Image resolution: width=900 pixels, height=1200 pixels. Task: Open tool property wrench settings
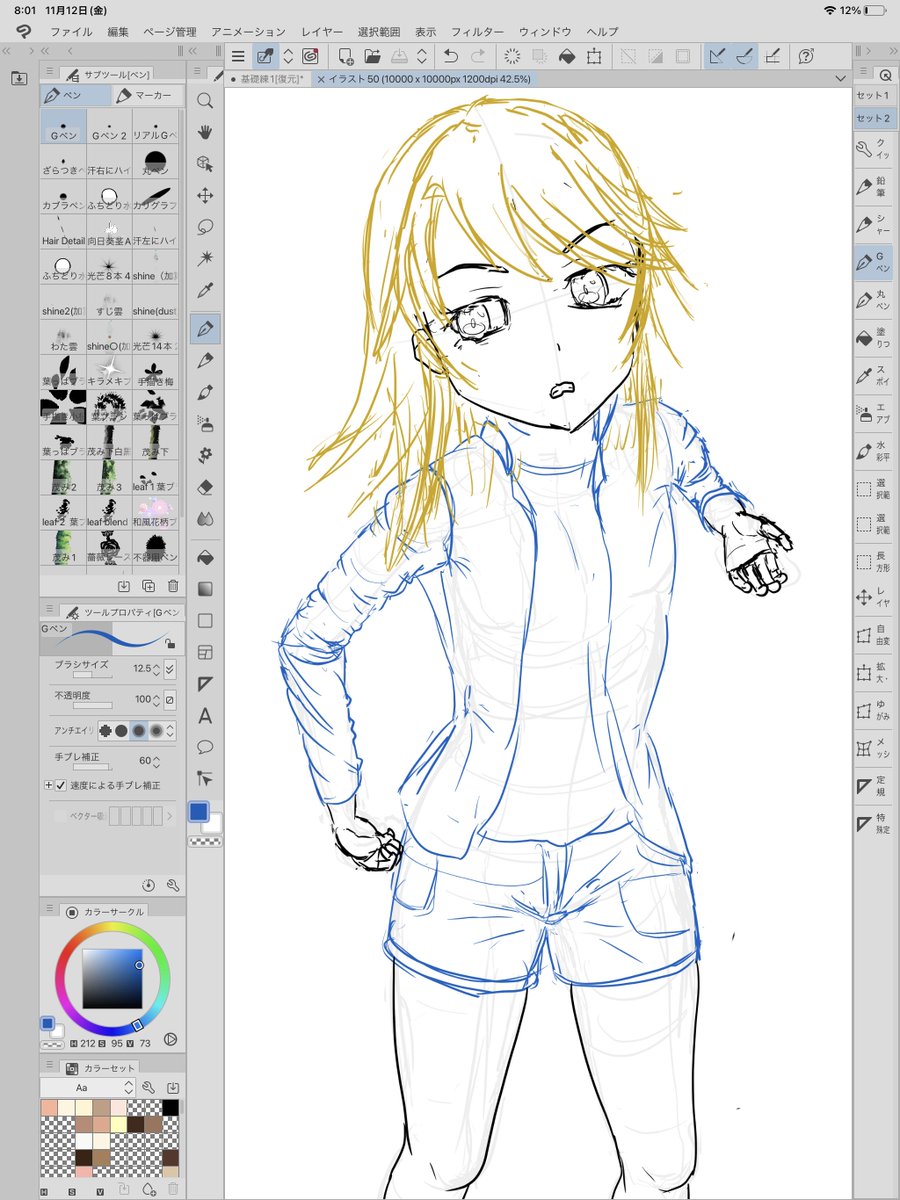[172, 885]
